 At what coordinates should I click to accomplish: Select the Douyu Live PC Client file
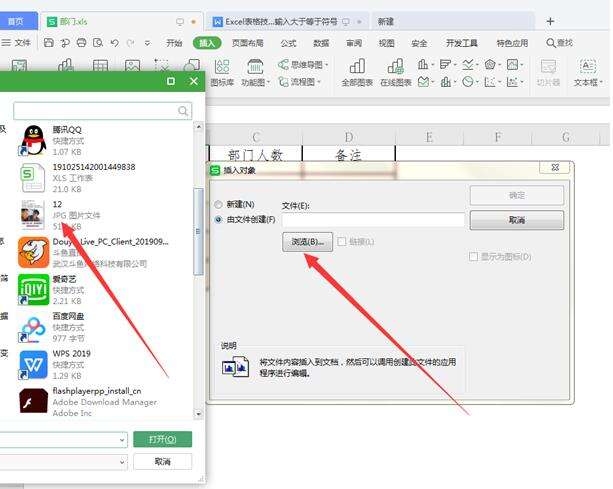tap(106, 253)
